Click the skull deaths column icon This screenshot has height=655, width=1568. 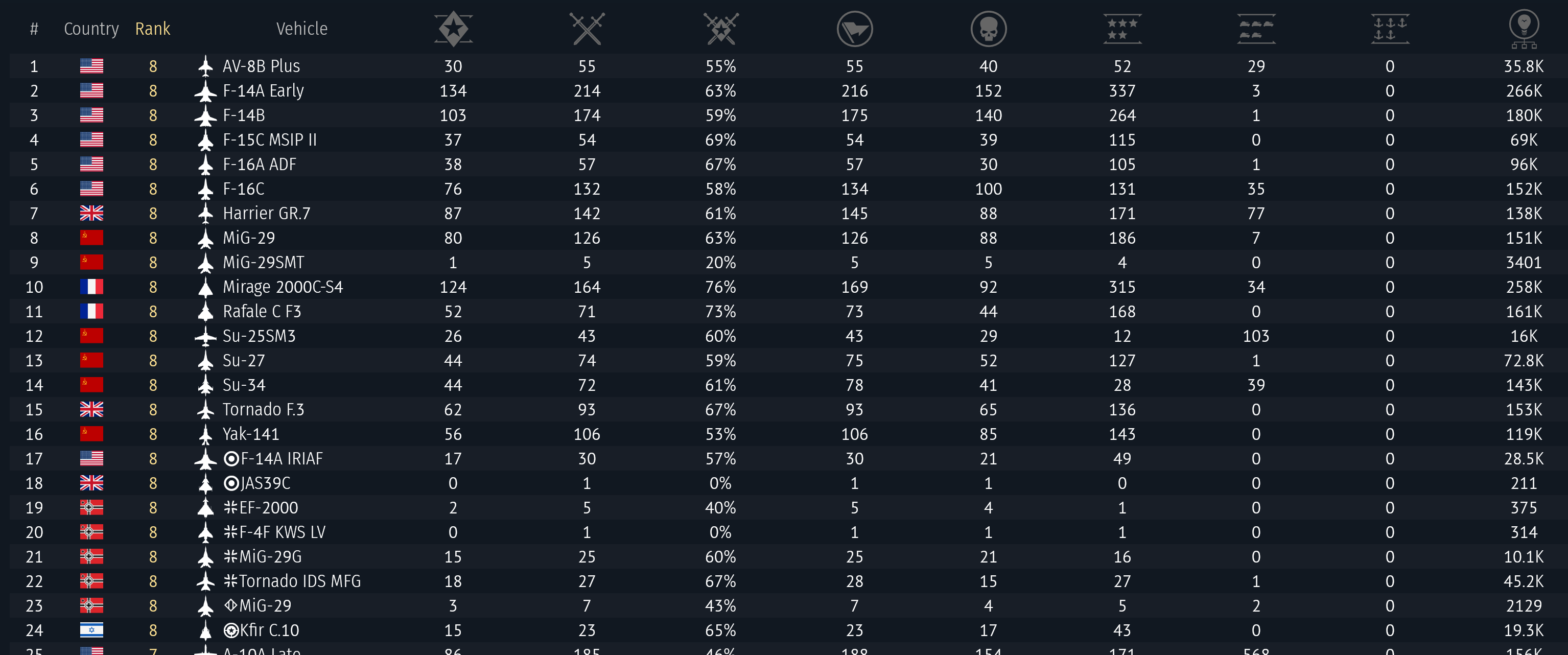pyautogui.click(x=988, y=29)
